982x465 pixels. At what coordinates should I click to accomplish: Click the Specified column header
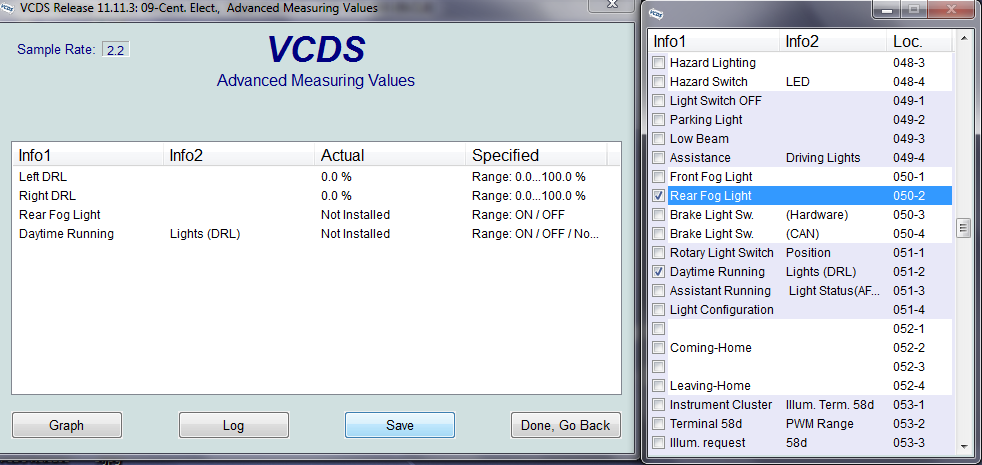pos(536,155)
